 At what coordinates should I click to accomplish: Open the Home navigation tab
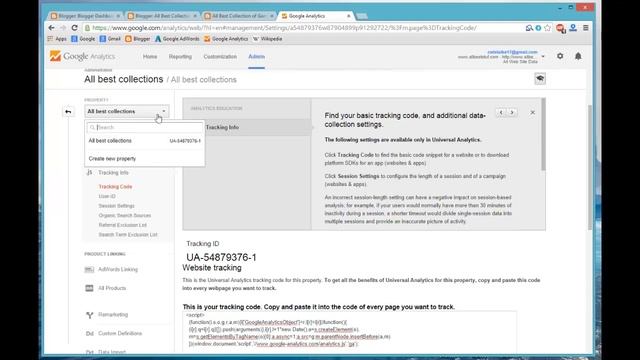[x=150, y=56]
